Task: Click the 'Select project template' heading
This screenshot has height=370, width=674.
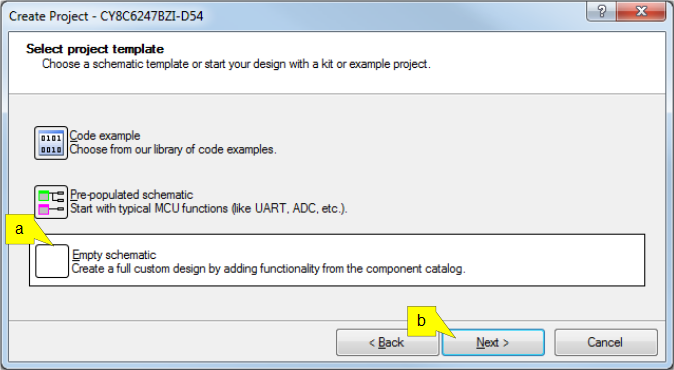Action: pos(95,49)
